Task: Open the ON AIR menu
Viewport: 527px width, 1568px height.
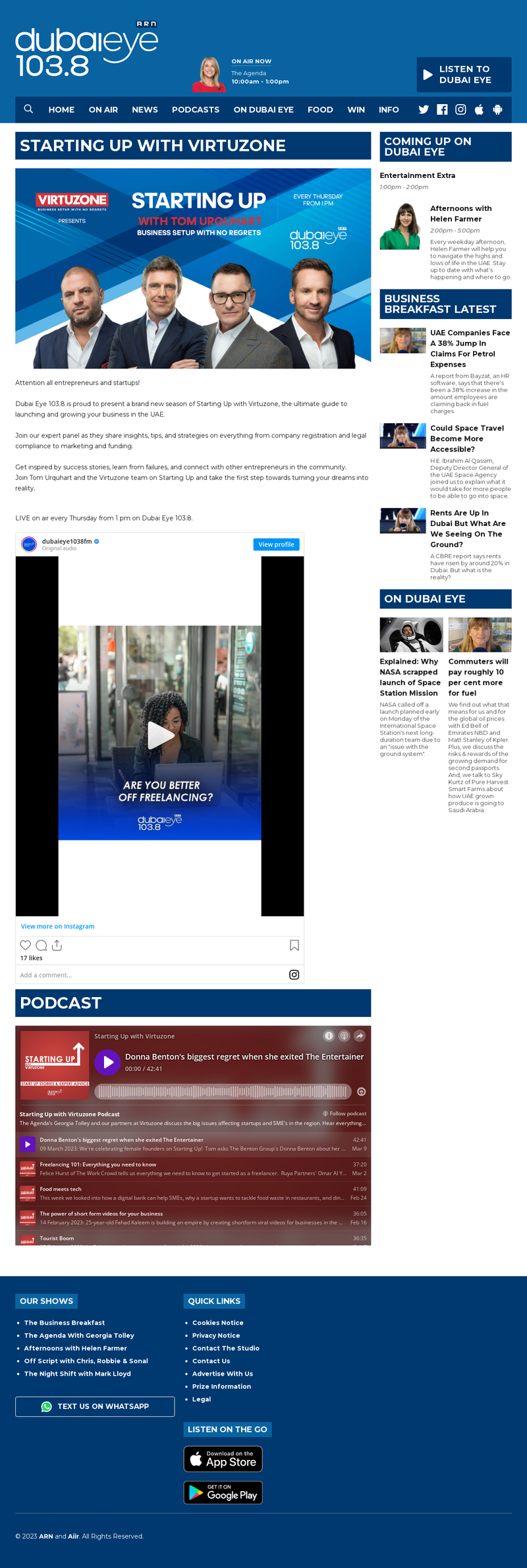Action: 103,109
